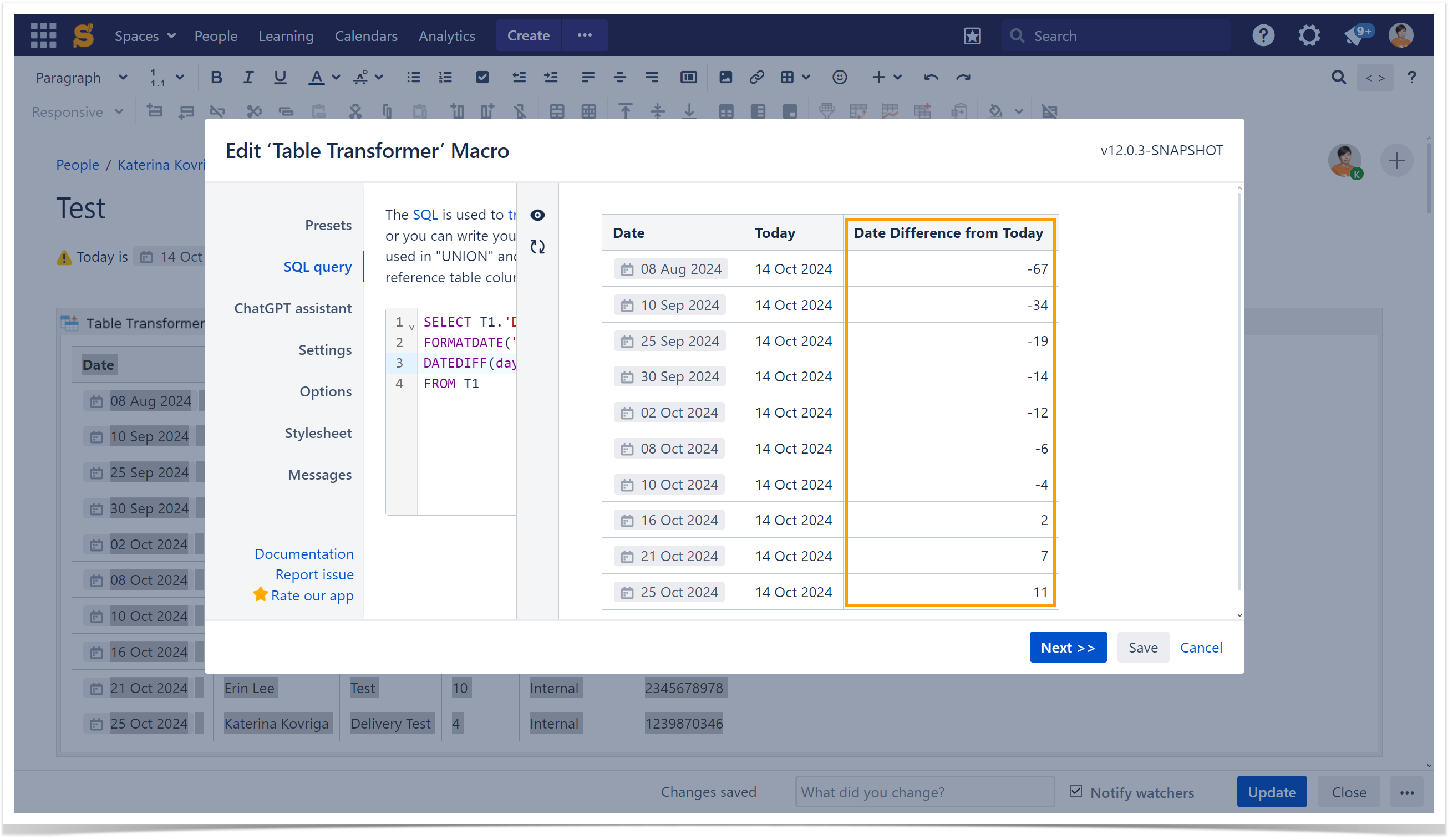Click the task list checkbox icon
Viewport: 1453px width, 840px height.
pos(482,77)
